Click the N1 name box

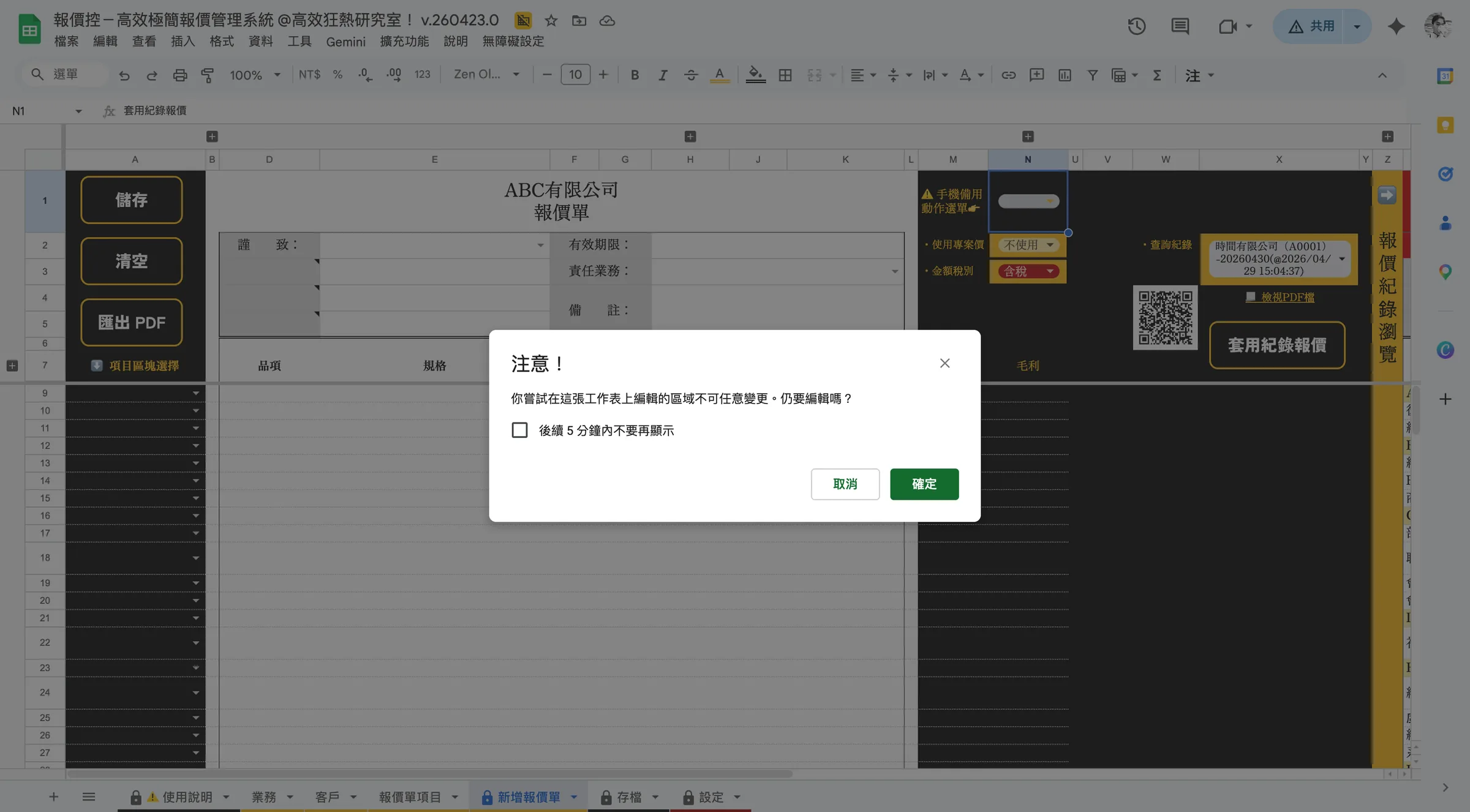coord(40,111)
